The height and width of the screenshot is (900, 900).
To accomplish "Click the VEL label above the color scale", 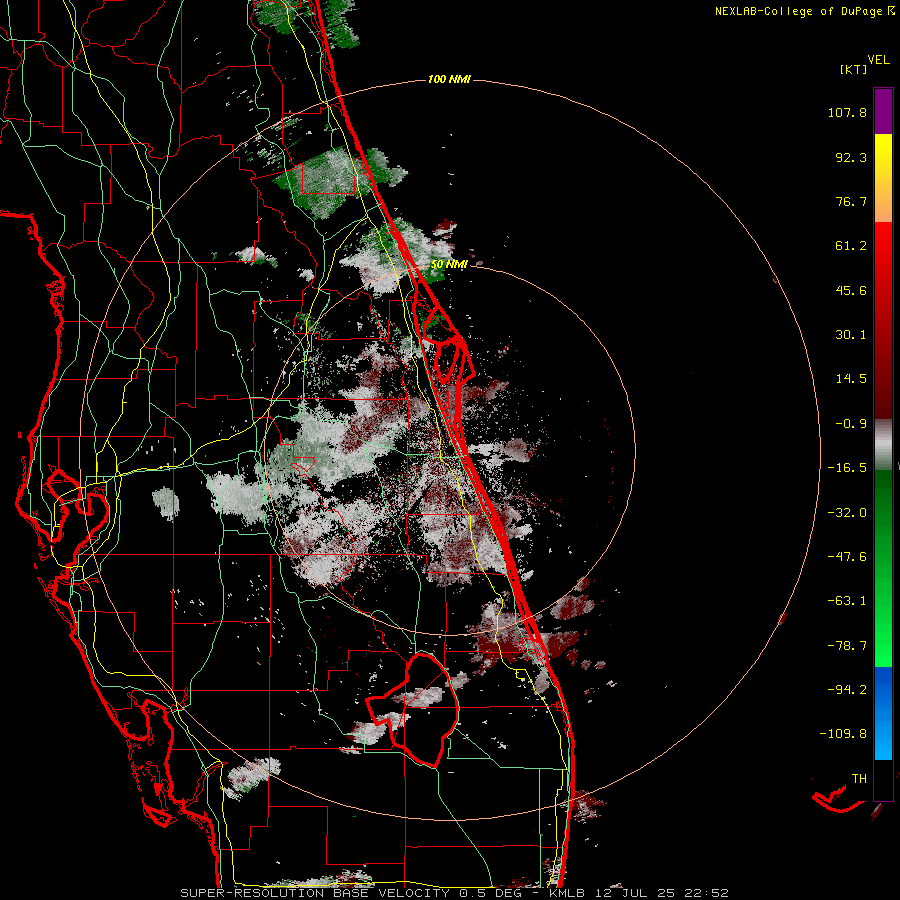I will pos(878,60).
